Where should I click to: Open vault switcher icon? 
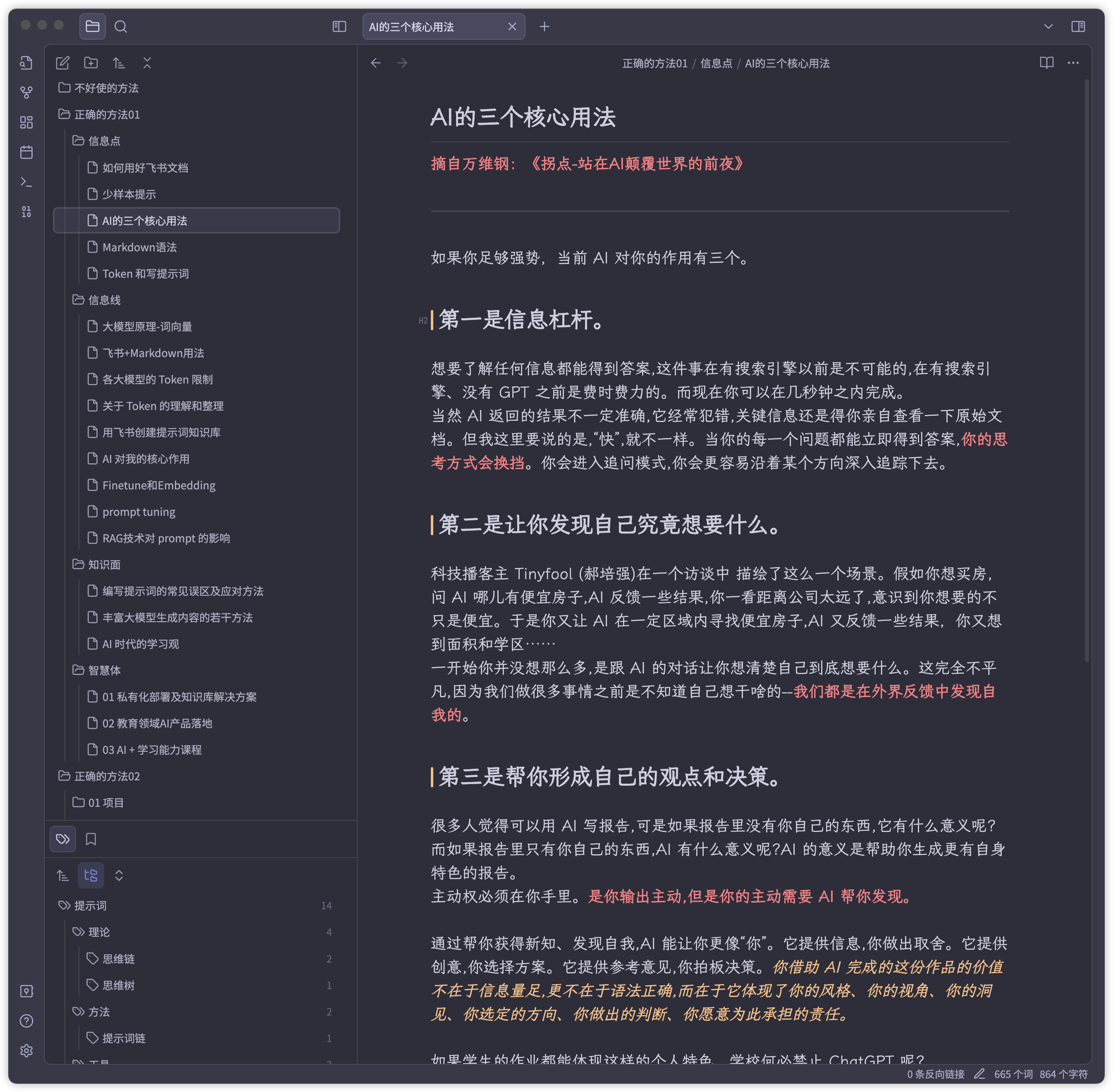tap(26, 991)
